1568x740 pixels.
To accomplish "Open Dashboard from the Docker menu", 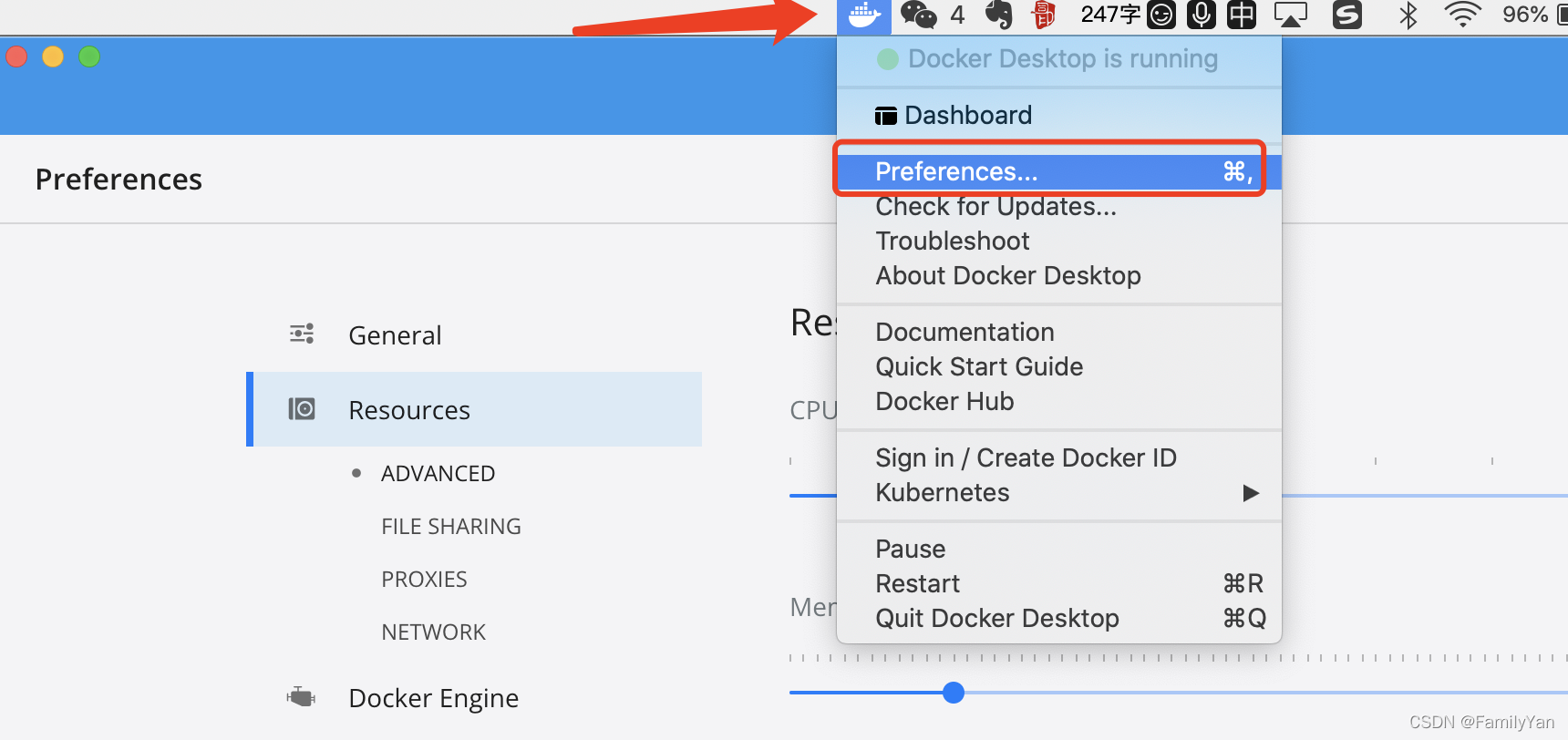I will [x=1059, y=115].
